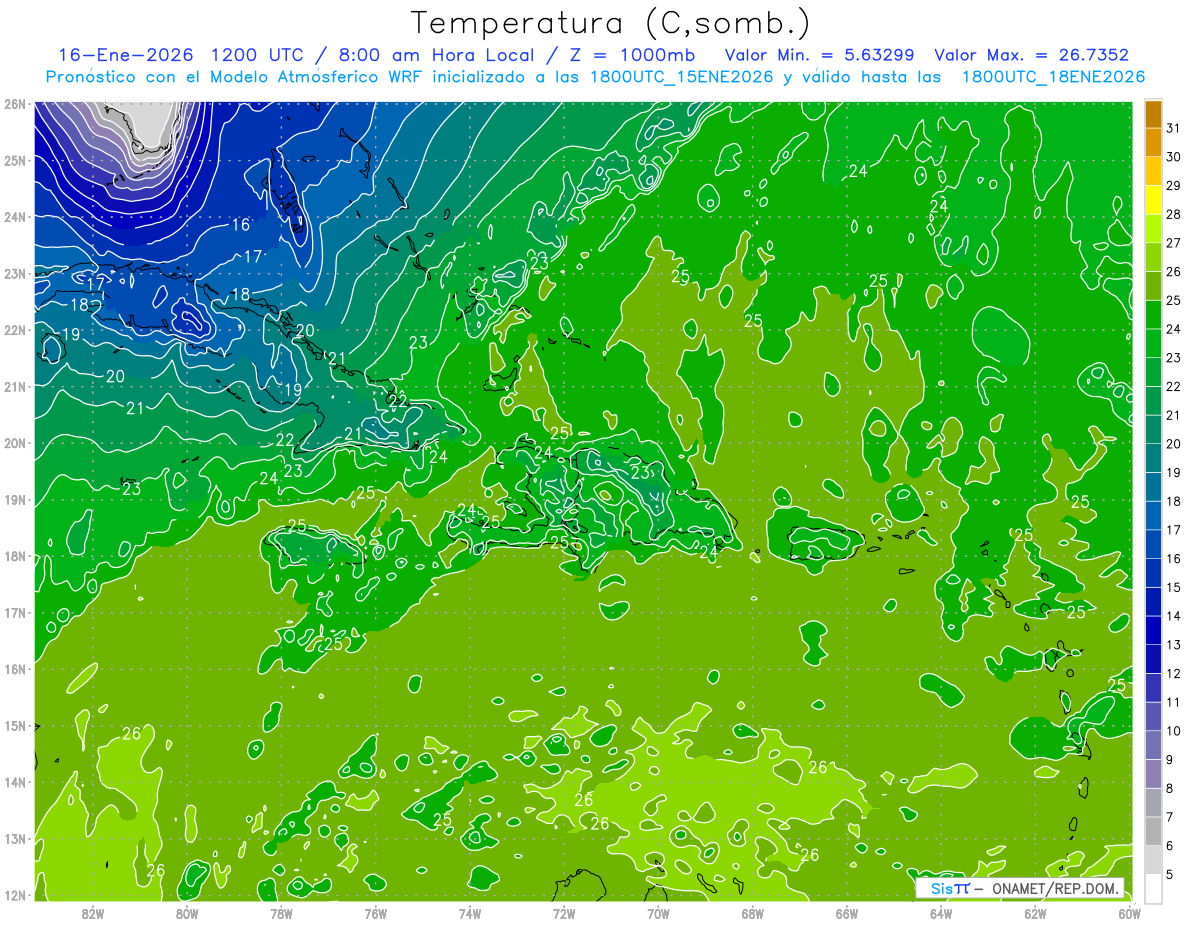Click the brown top swatch of color scale
The height and width of the screenshot is (927, 1200).
tap(1153, 114)
